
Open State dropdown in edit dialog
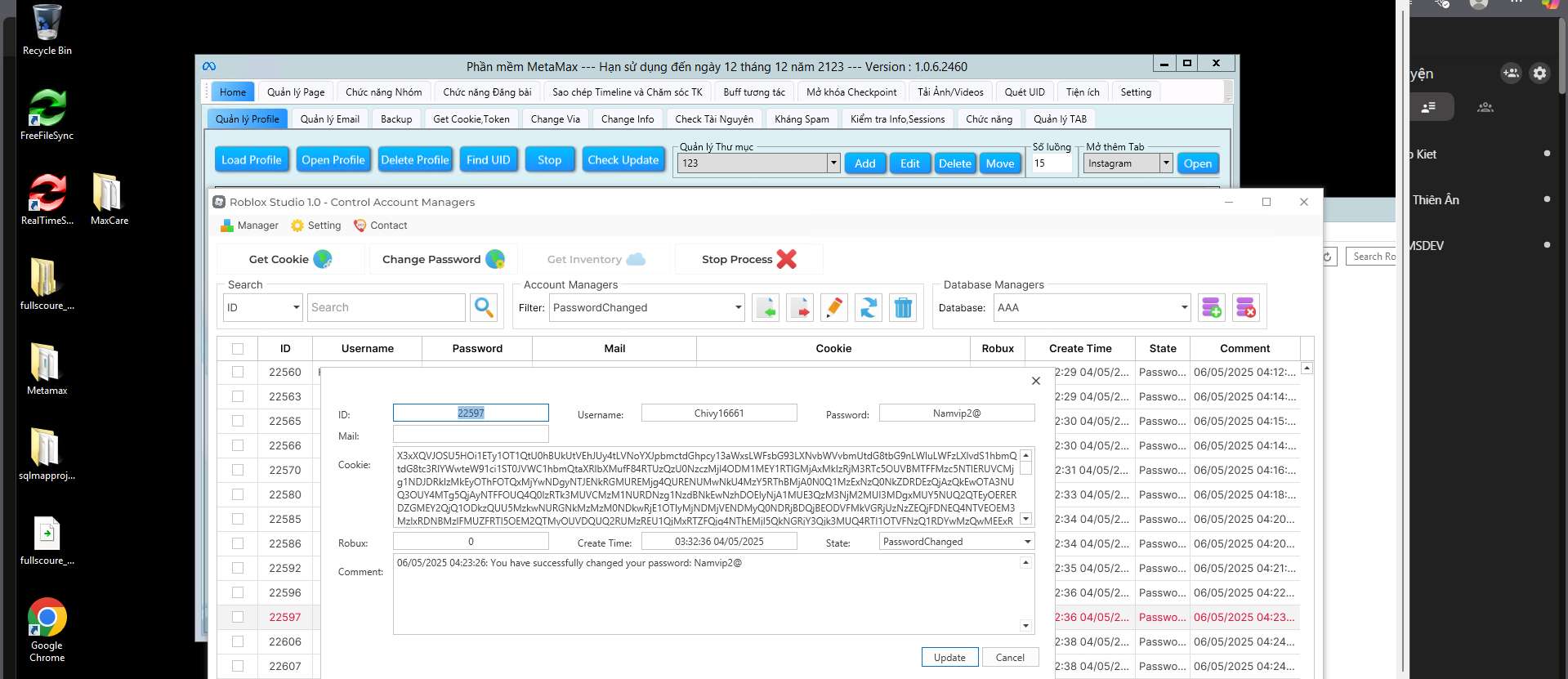click(x=957, y=542)
